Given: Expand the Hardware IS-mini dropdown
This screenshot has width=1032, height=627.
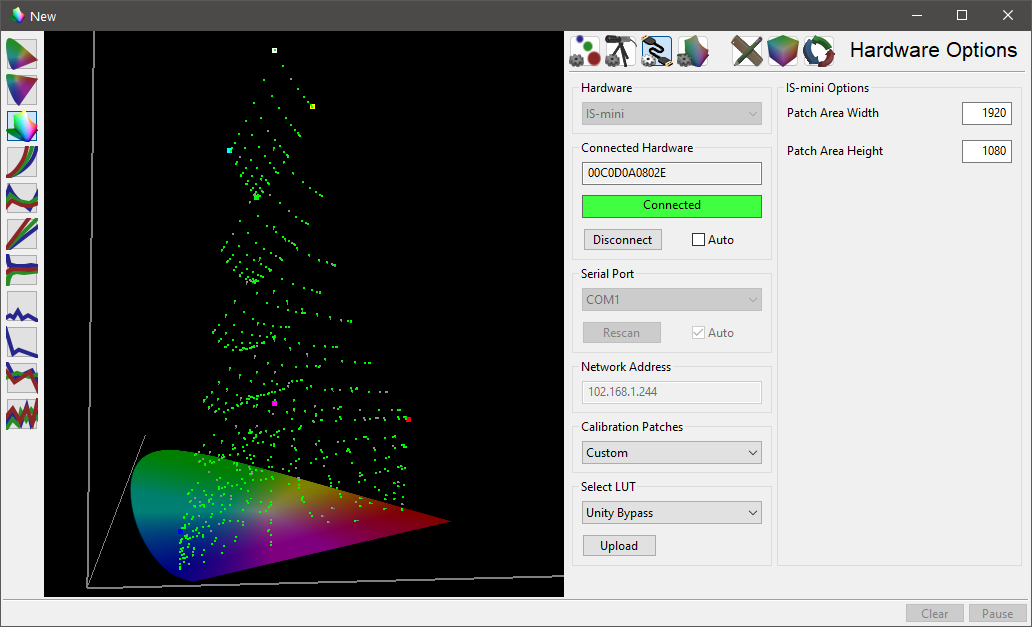Looking at the screenshot, I should point(671,114).
